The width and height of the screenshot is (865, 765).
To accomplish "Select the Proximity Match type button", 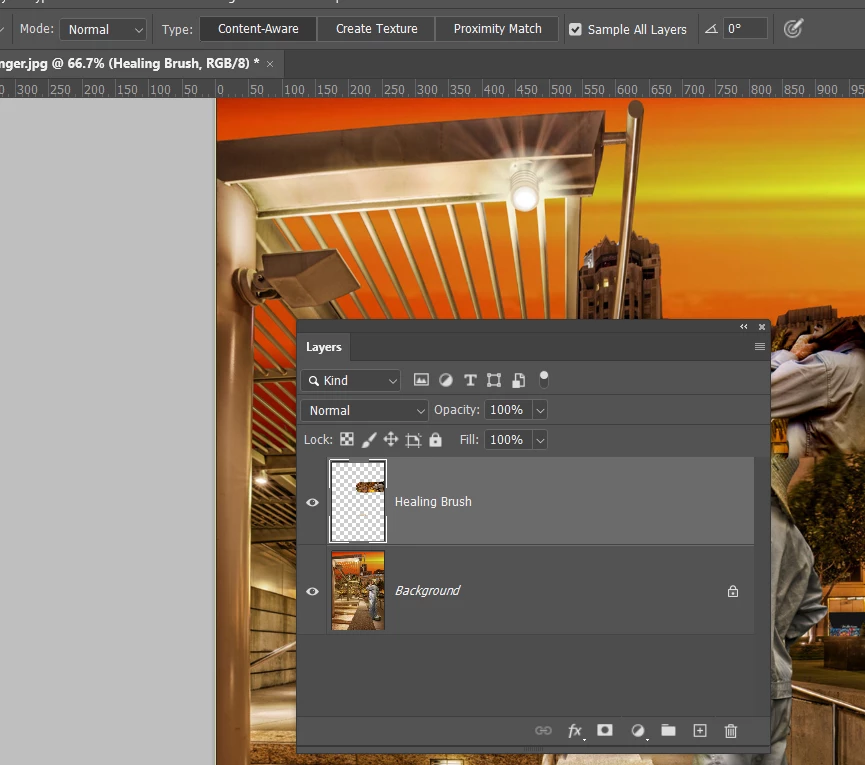I will click(497, 29).
